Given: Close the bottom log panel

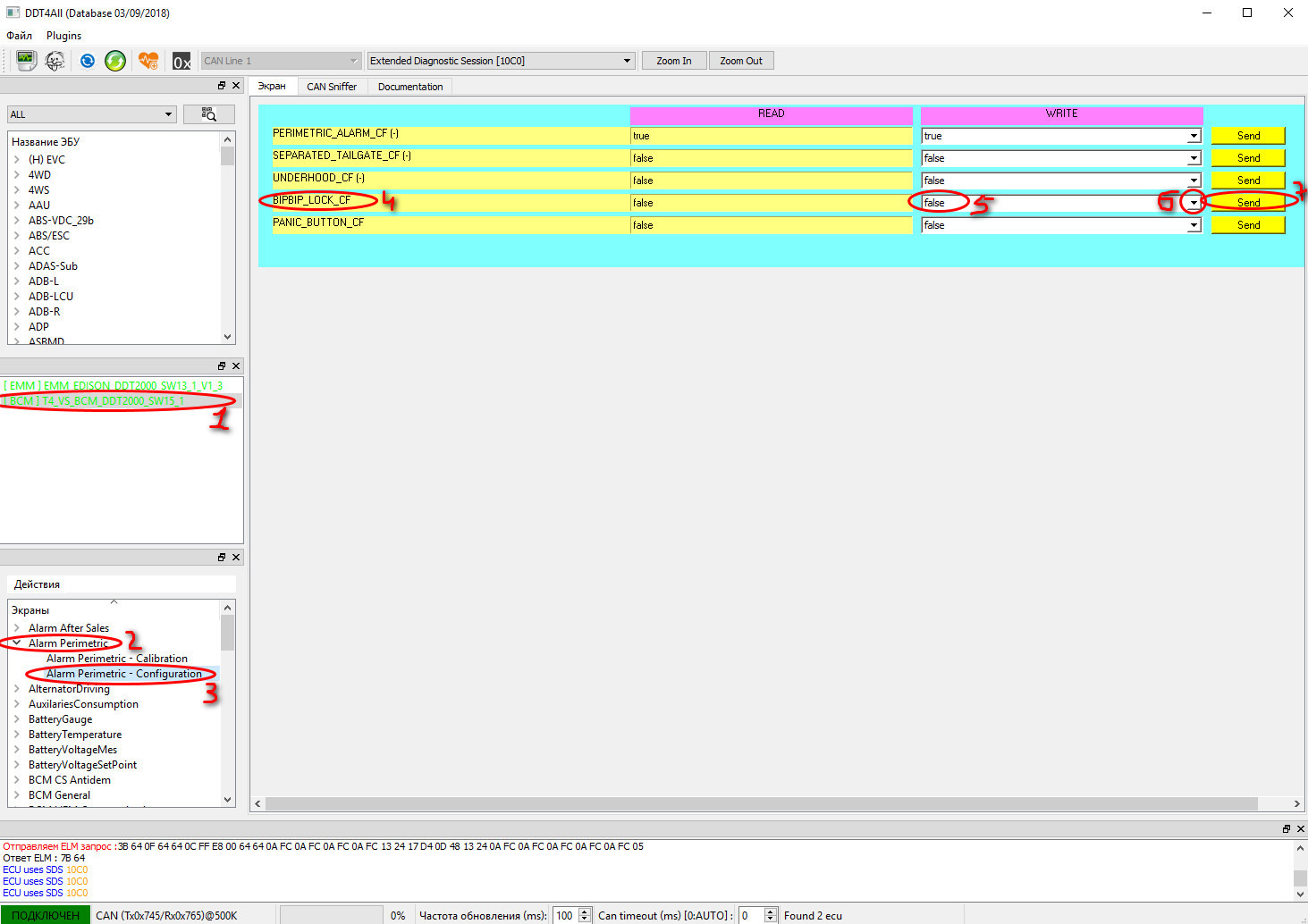Looking at the screenshot, I should [x=1301, y=829].
